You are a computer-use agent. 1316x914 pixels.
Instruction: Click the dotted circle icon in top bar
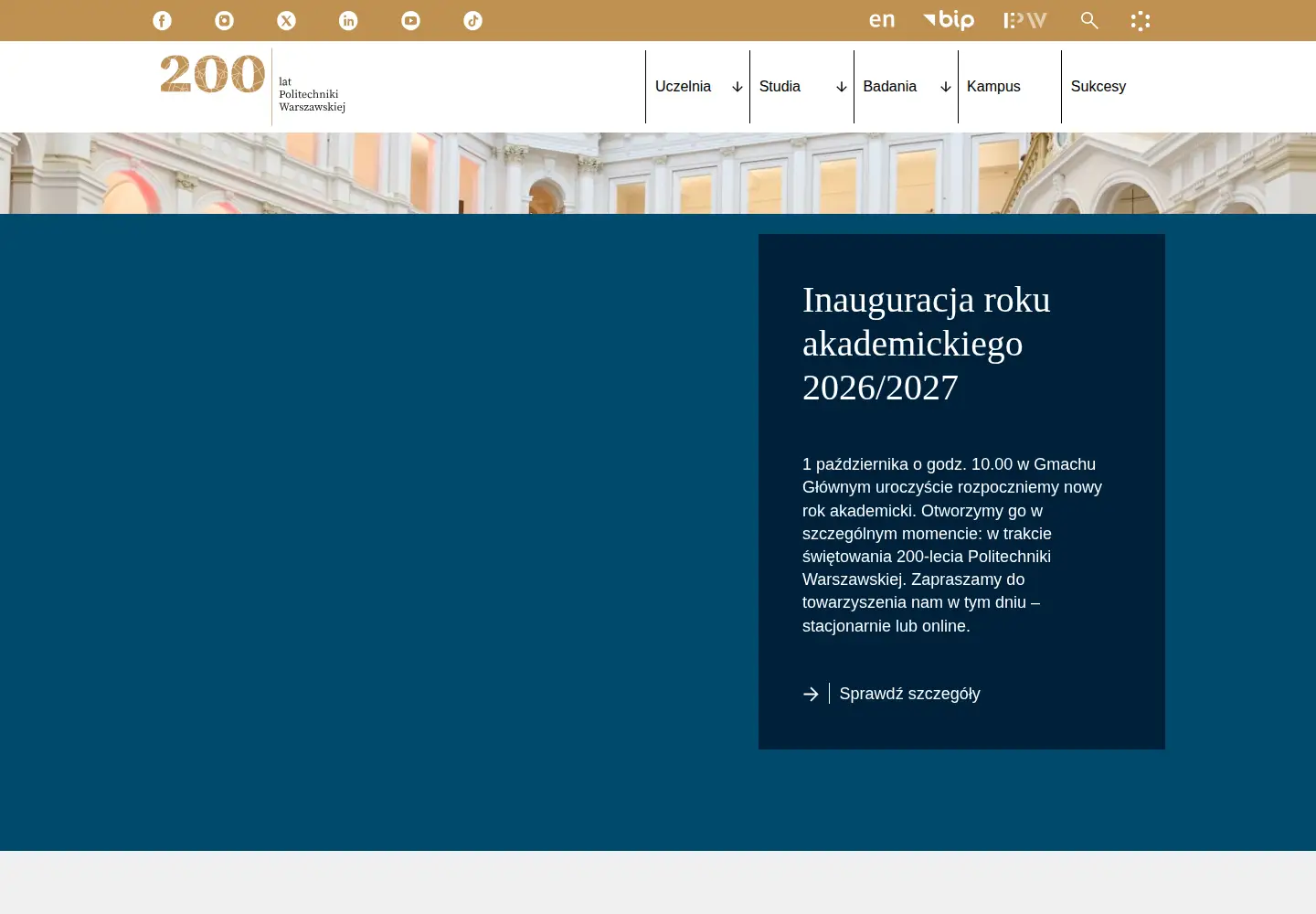1141,20
